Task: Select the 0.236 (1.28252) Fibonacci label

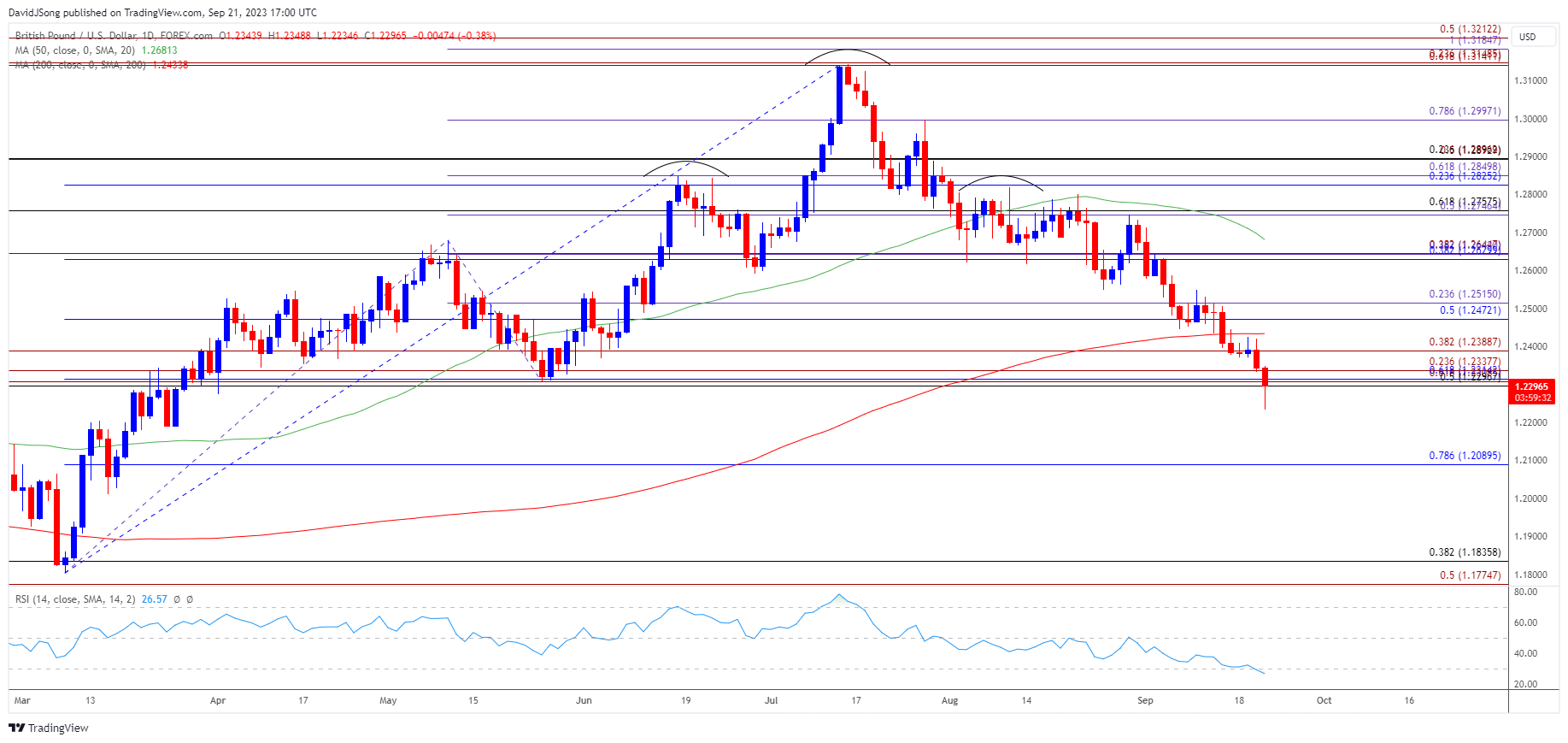Action: pyautogui.click(x=1465, y=176)
